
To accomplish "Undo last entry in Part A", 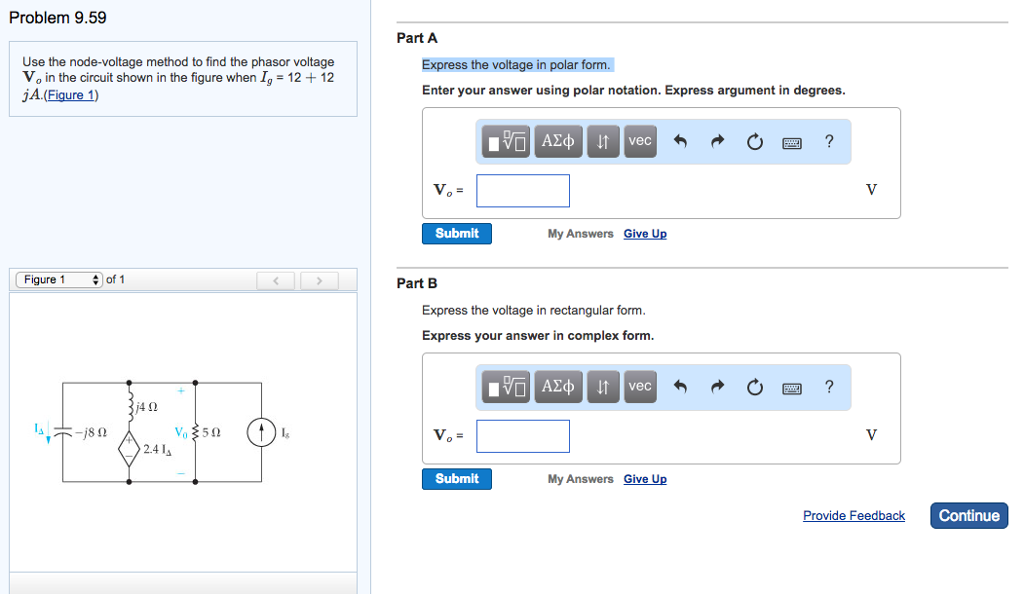I will tap(681, 142).
